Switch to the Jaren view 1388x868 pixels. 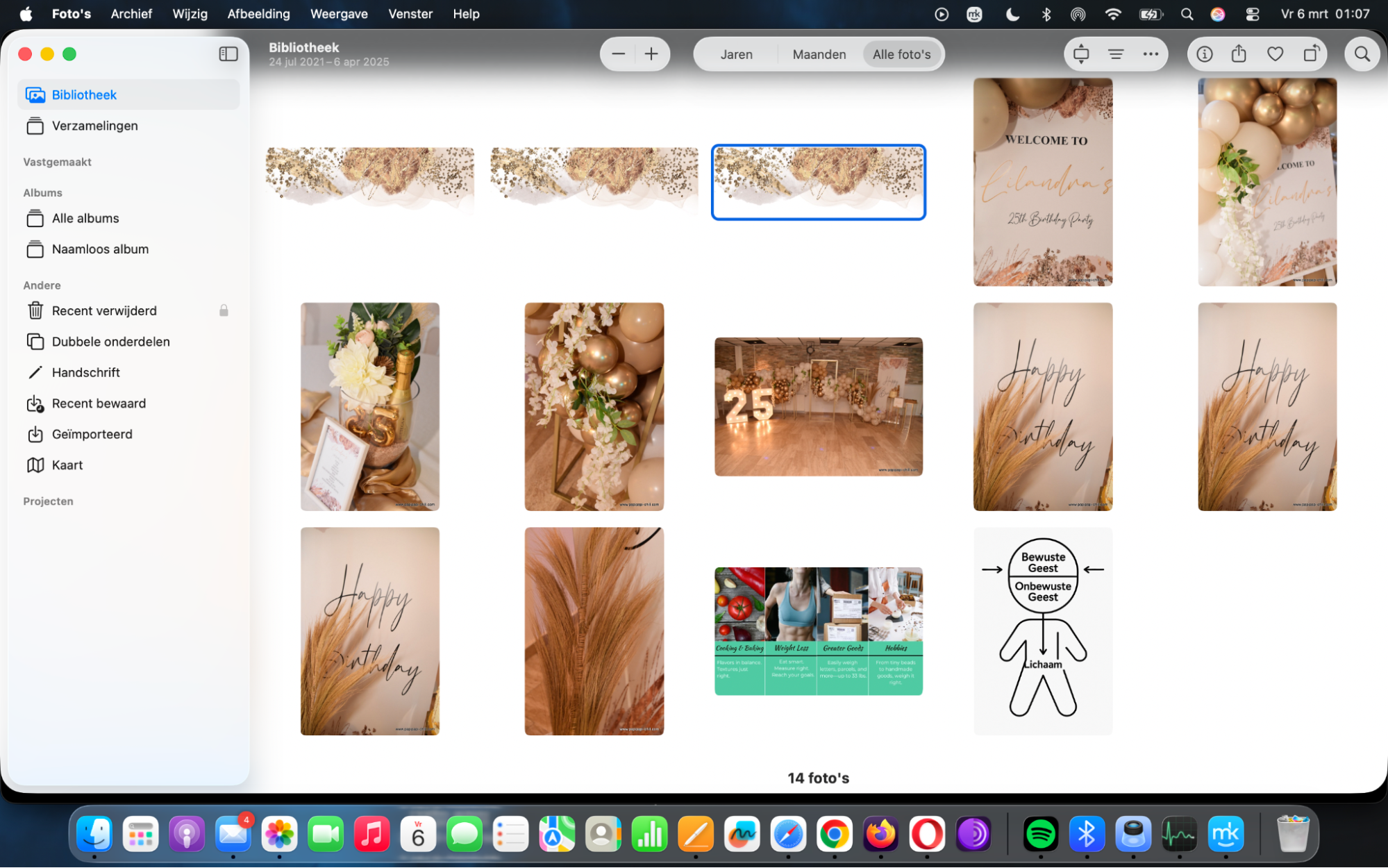736,53
